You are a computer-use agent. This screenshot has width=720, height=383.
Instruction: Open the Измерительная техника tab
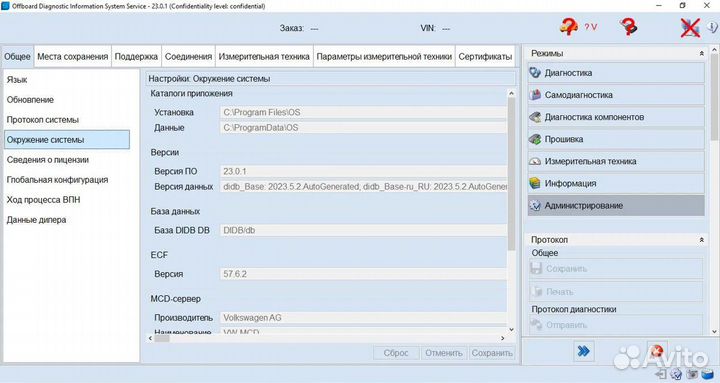(x=264, y=56)
